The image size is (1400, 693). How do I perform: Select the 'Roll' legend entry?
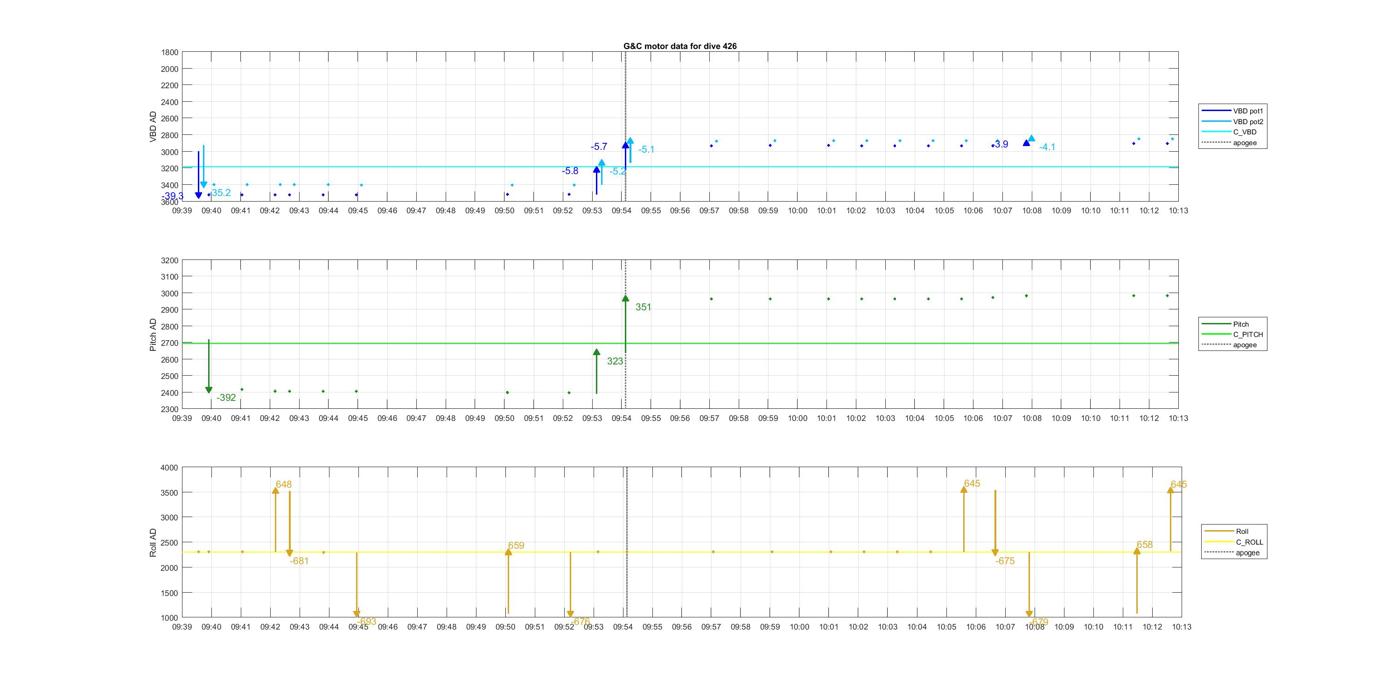[1243, 531]
